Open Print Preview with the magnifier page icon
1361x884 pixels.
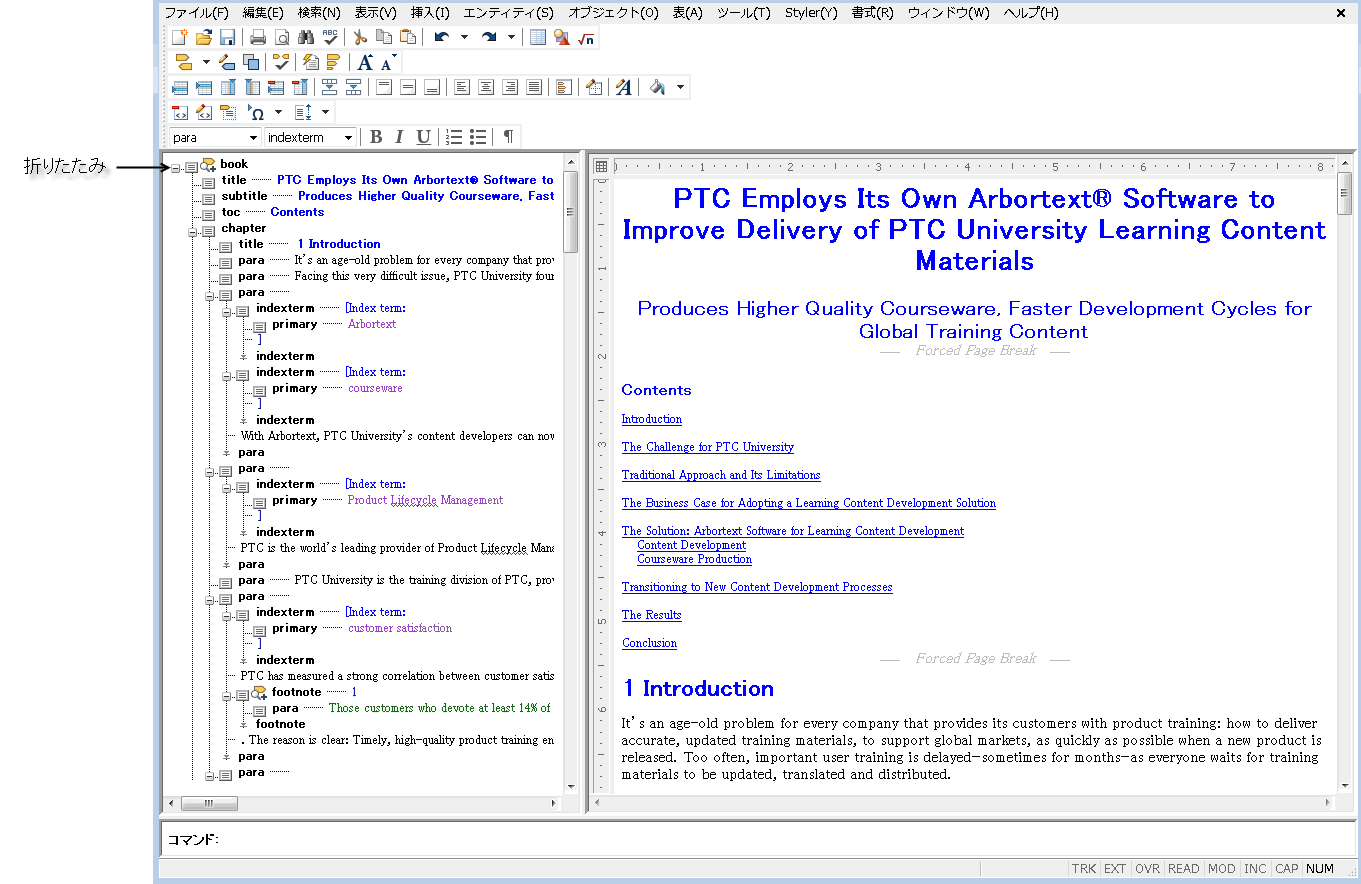[x=282, y=37]
